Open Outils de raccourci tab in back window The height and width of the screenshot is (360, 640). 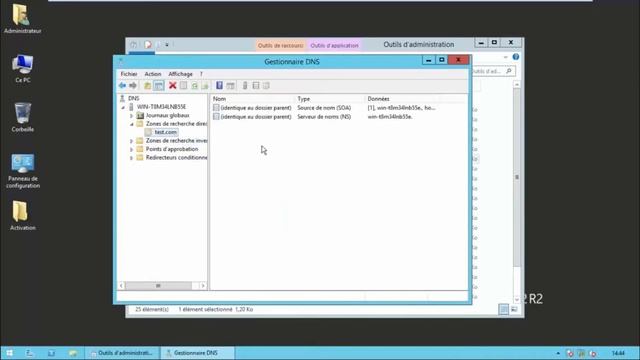(280, 45)
